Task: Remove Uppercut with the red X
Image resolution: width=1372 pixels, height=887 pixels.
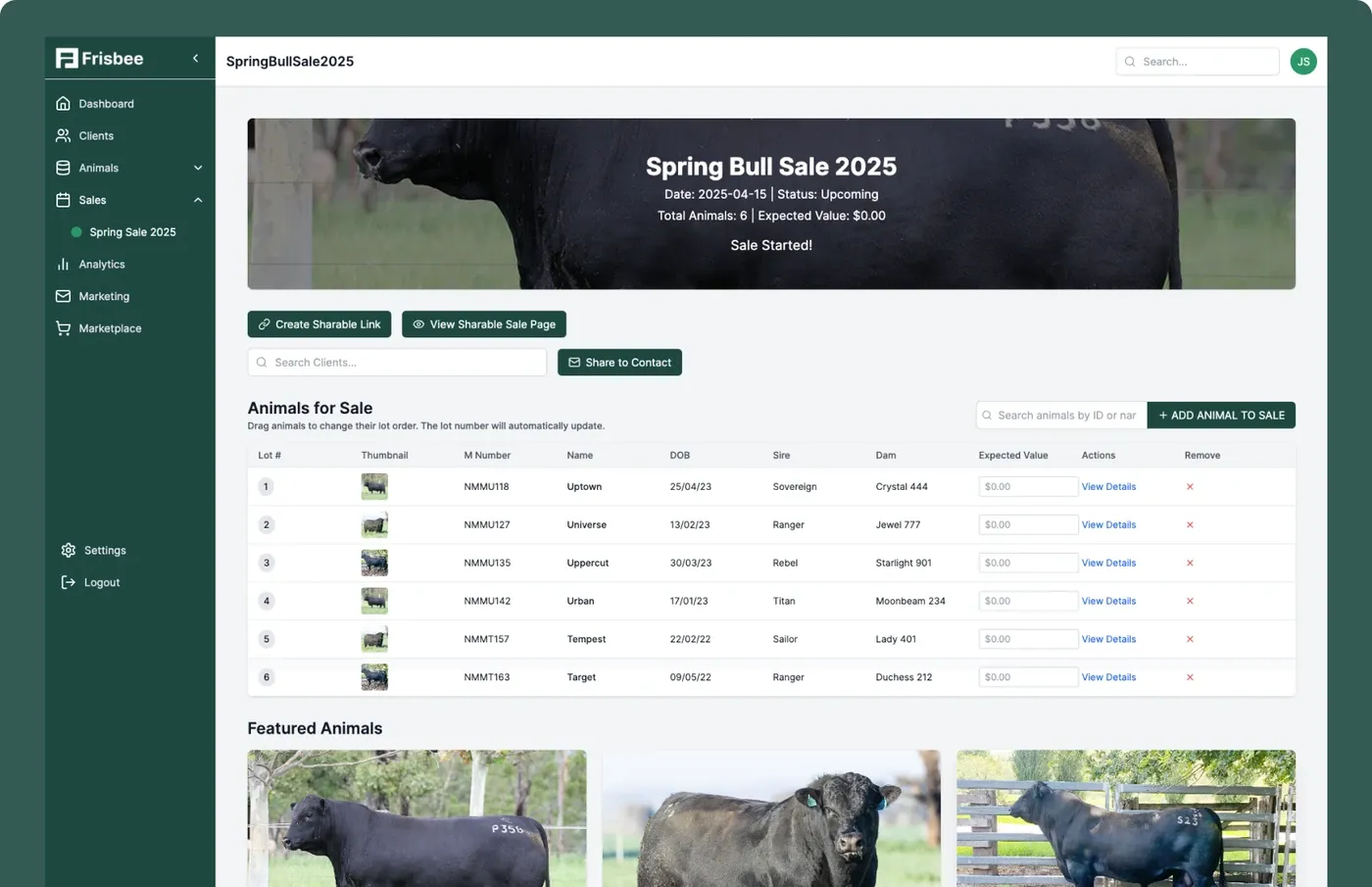Action: 1190,564
